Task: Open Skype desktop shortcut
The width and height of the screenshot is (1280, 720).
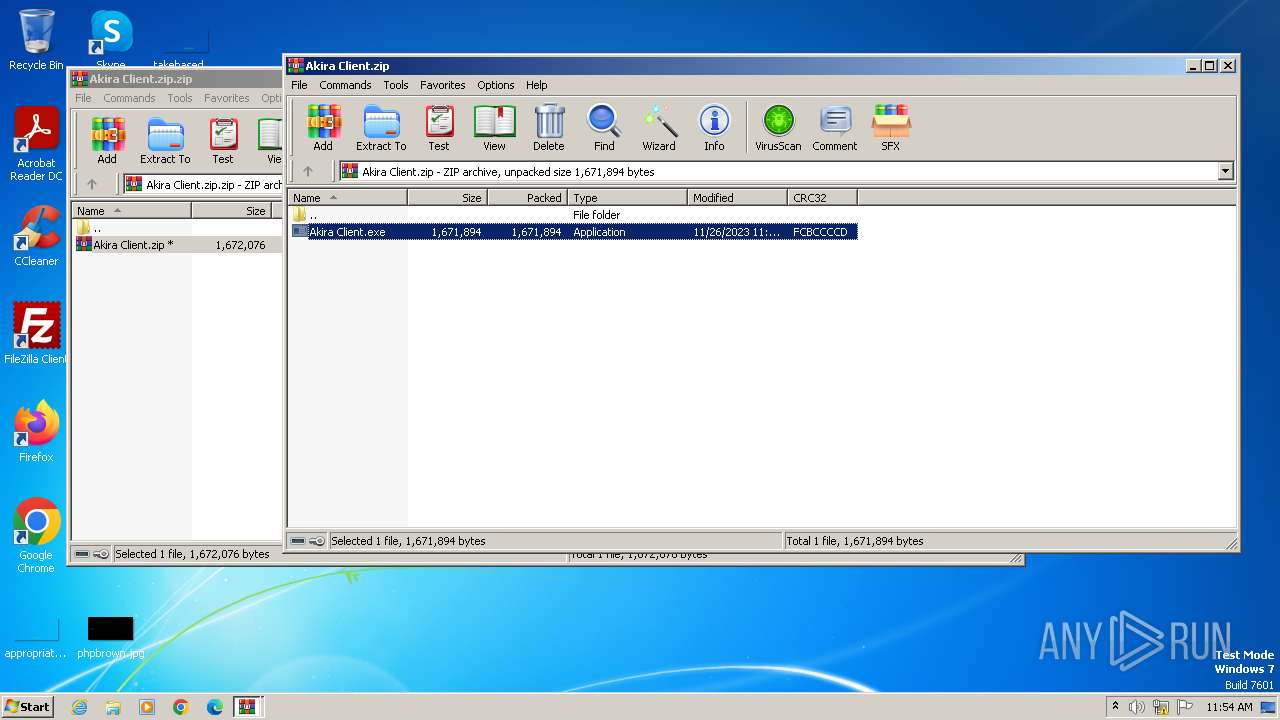Action: (111, 38)
